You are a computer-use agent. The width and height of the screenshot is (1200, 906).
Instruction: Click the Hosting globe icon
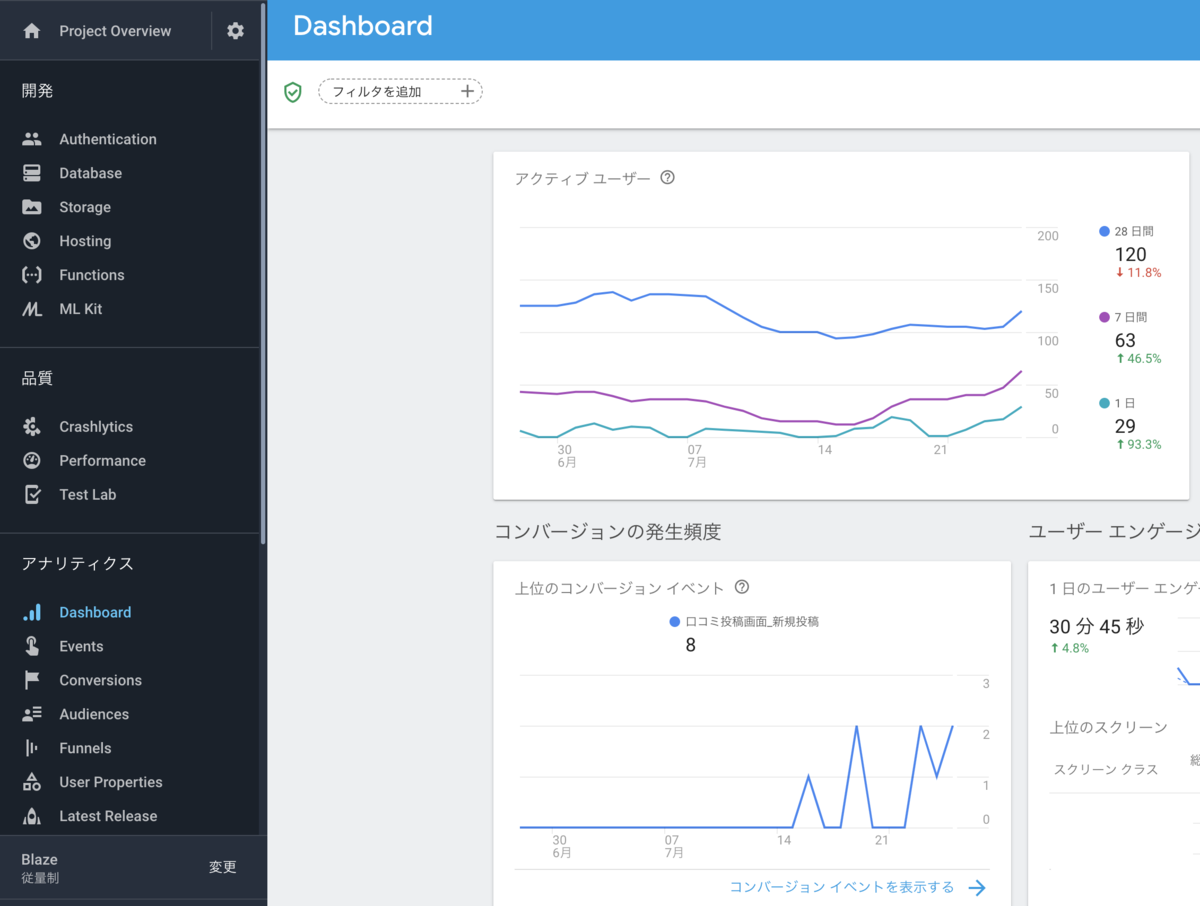click(32, 241)
